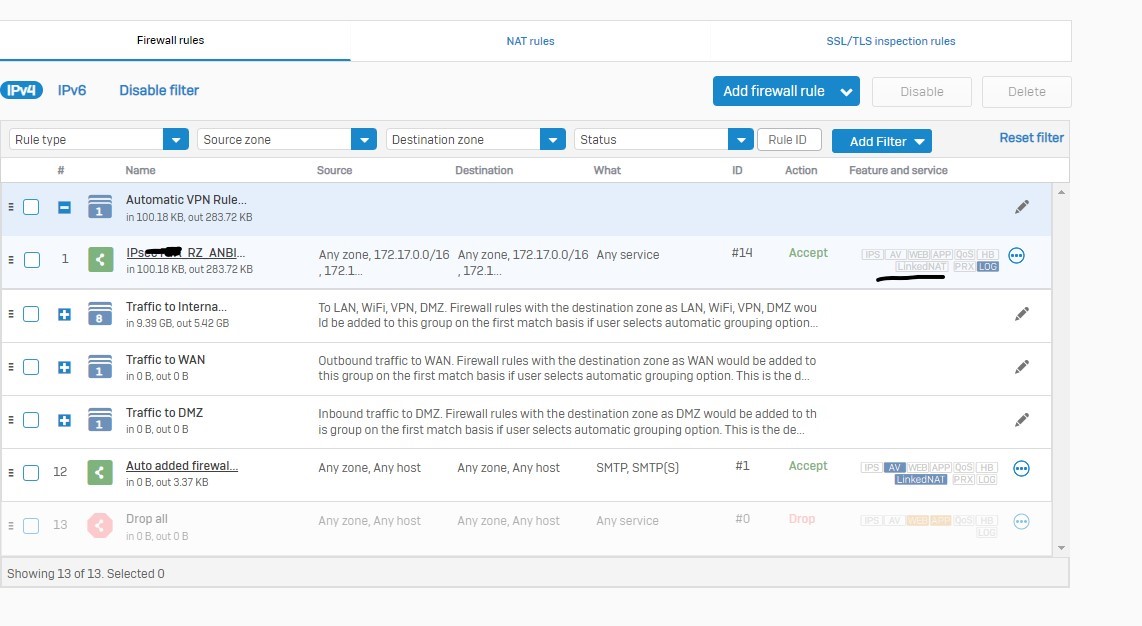1142x626 pixels.
Task: Click the scrollbar up arrow of the rule list
Action: [1061, 192]
